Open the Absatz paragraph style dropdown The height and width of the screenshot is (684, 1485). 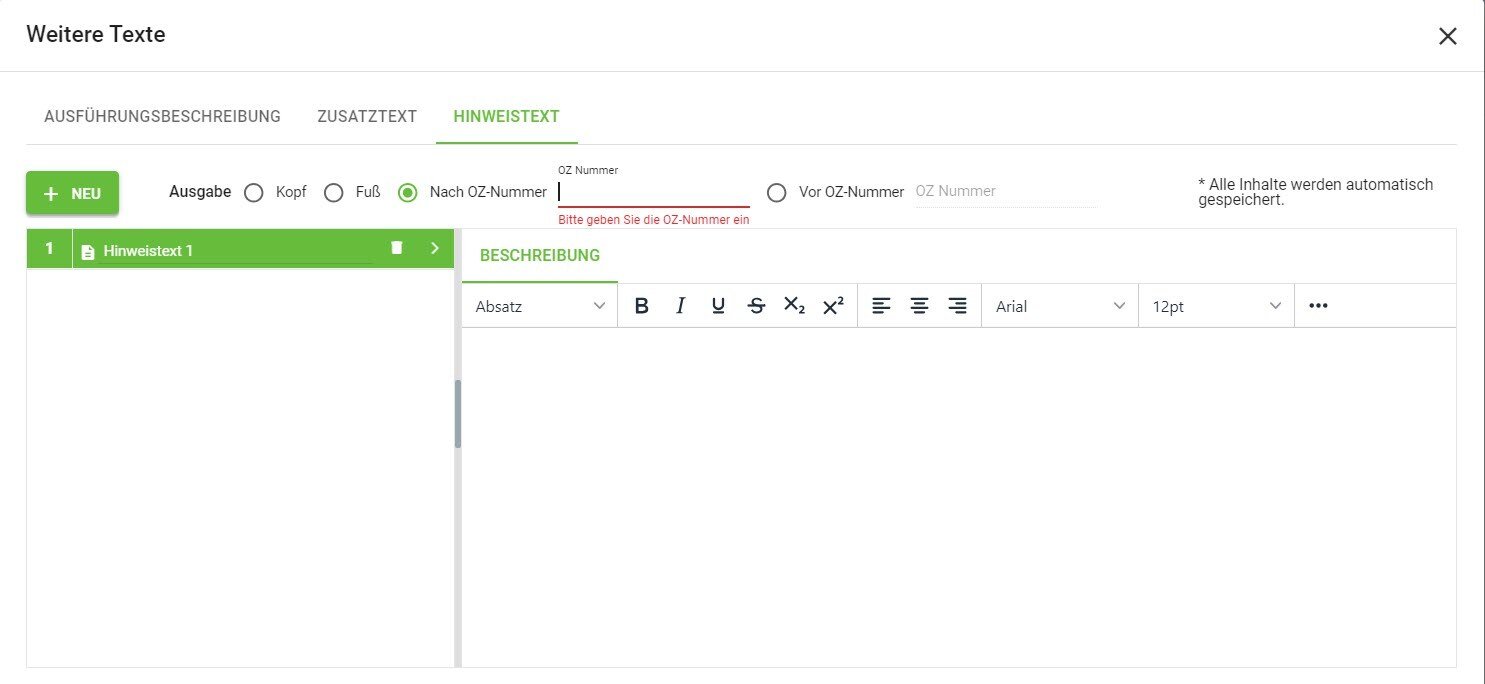pos(540,306)
